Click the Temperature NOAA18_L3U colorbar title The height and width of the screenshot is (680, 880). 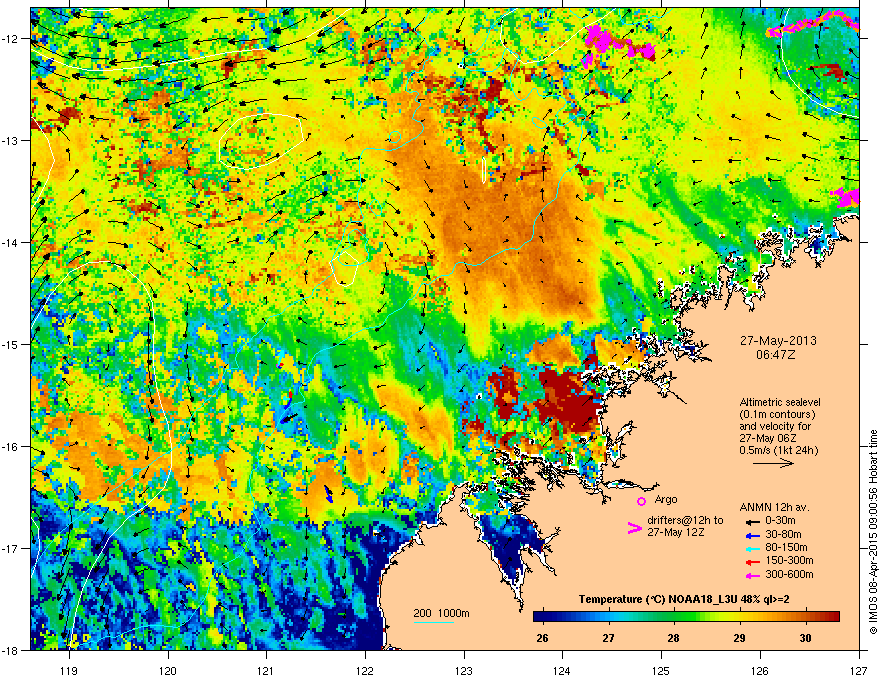click(685, 599)
